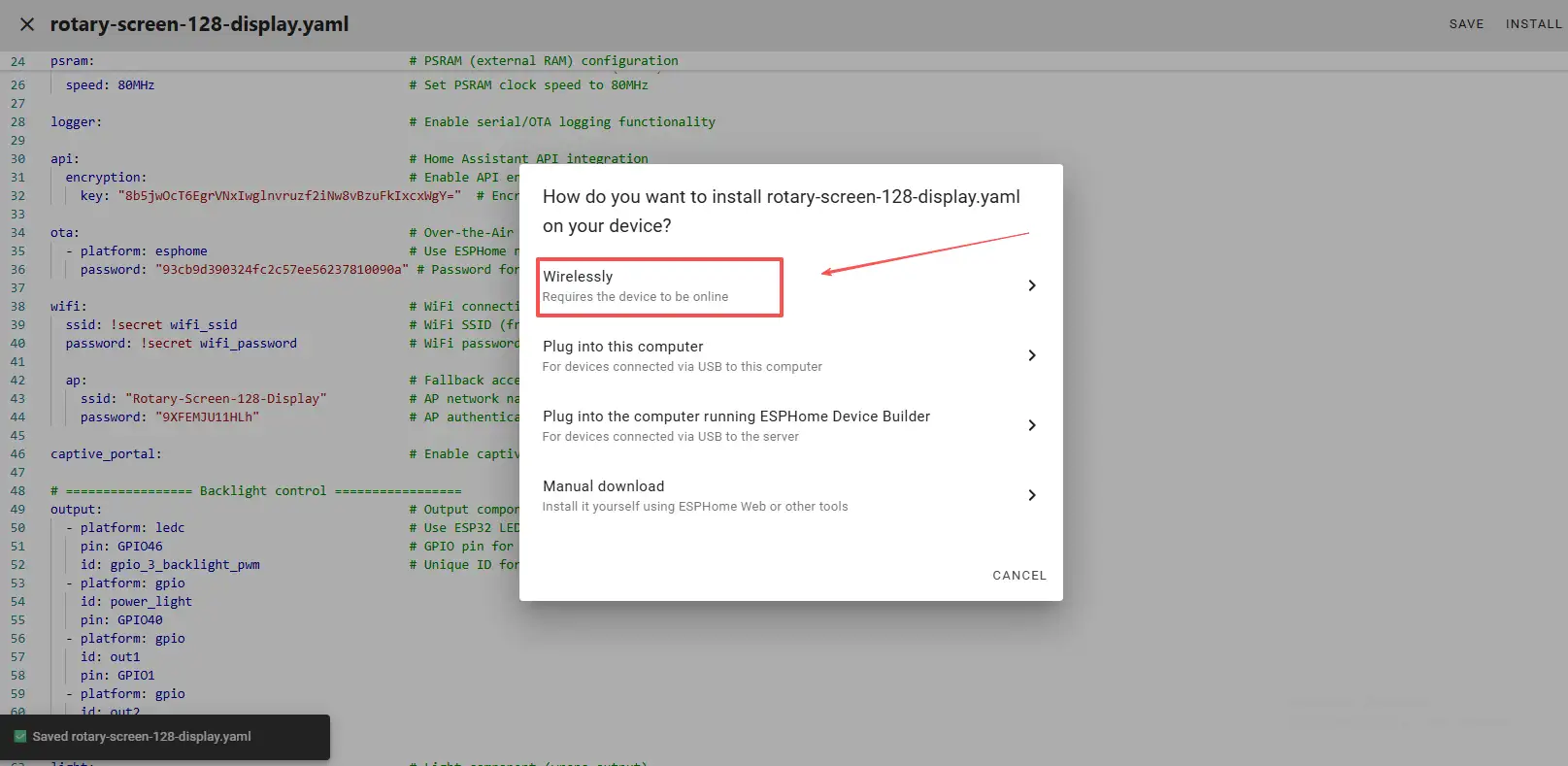
Task: Click the SAVE button in the header
Action: point(1466,24)
